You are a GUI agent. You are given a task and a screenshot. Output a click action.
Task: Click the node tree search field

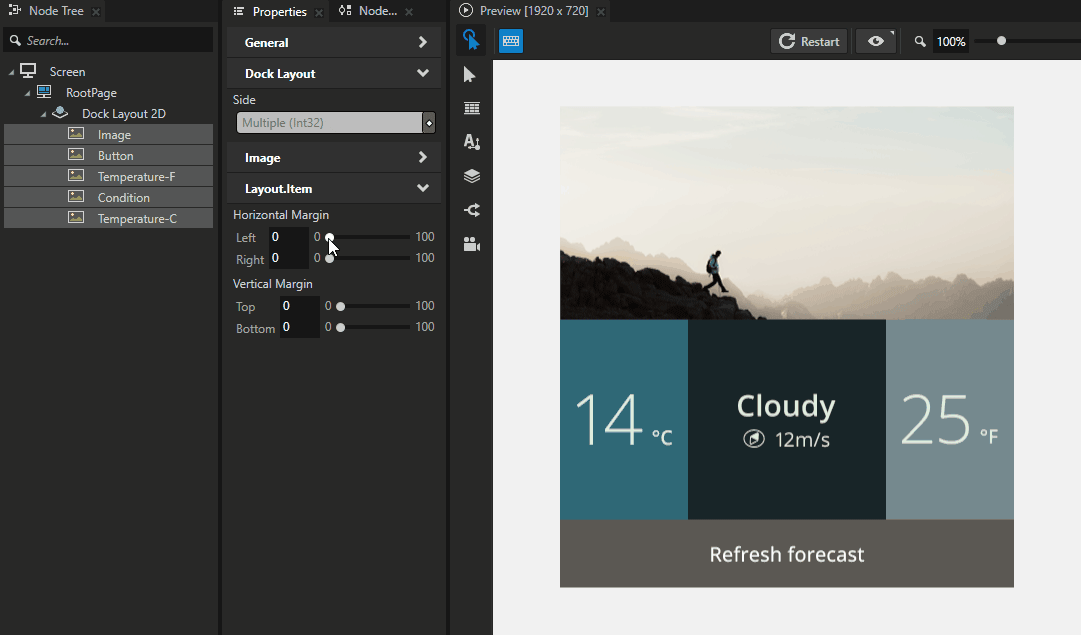[108, 40]
